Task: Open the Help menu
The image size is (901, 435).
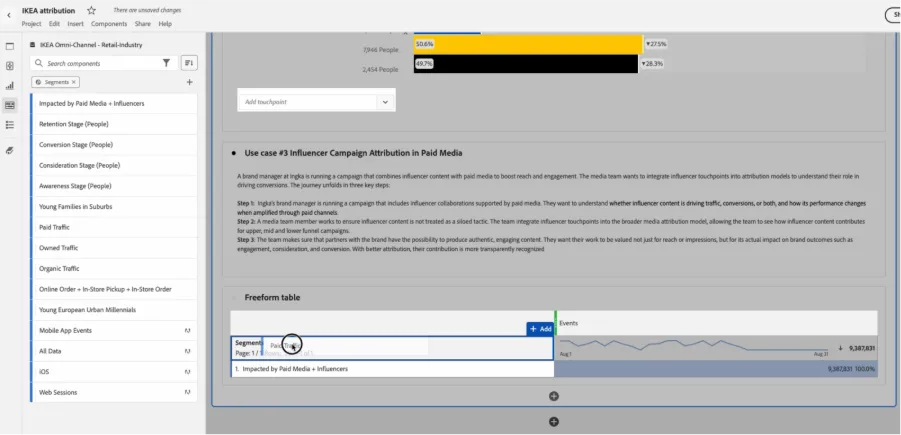Action: tap(165, 24)
